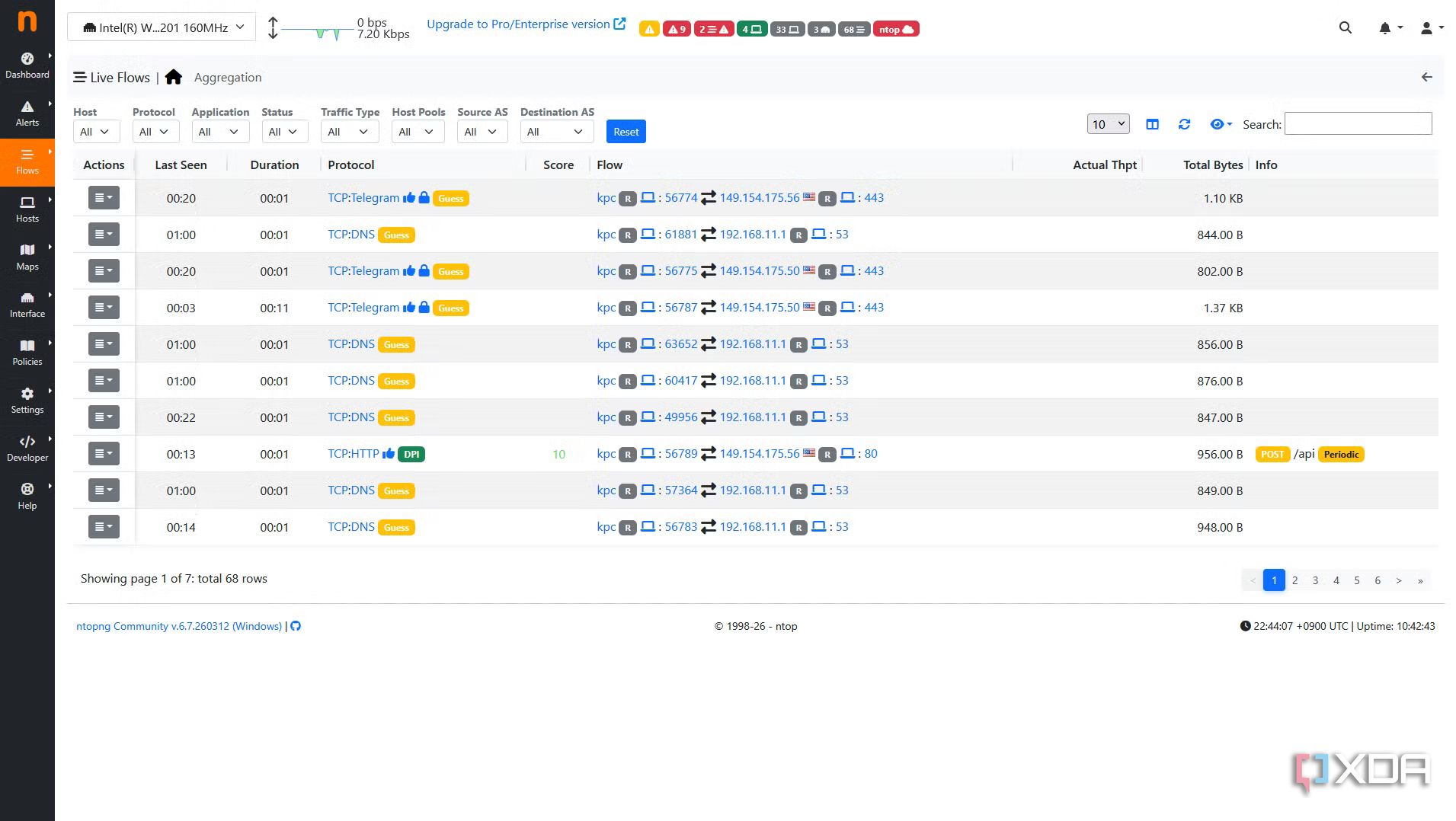Open the notifications bell menu
1456x821 pixels.
pyautogui.click(x=1390, y=27)
